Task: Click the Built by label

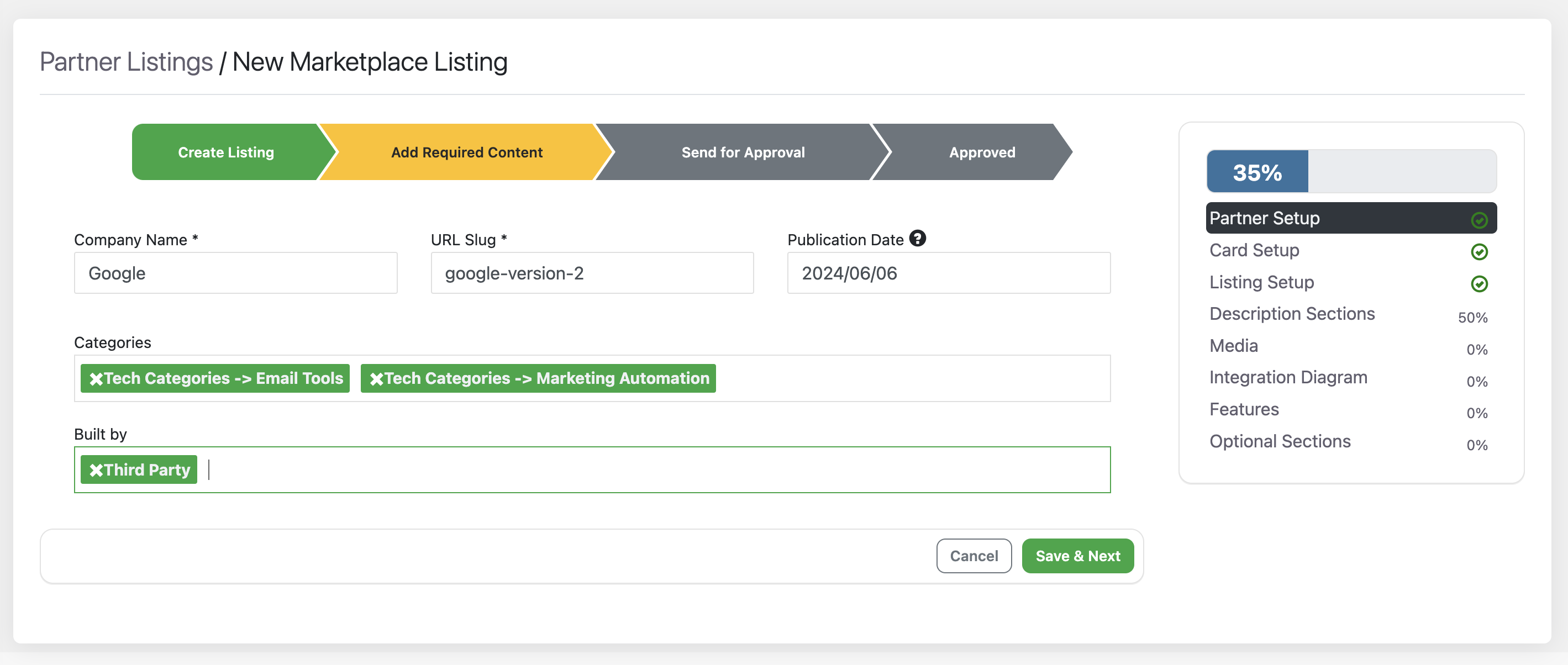Action: point(101,435)
